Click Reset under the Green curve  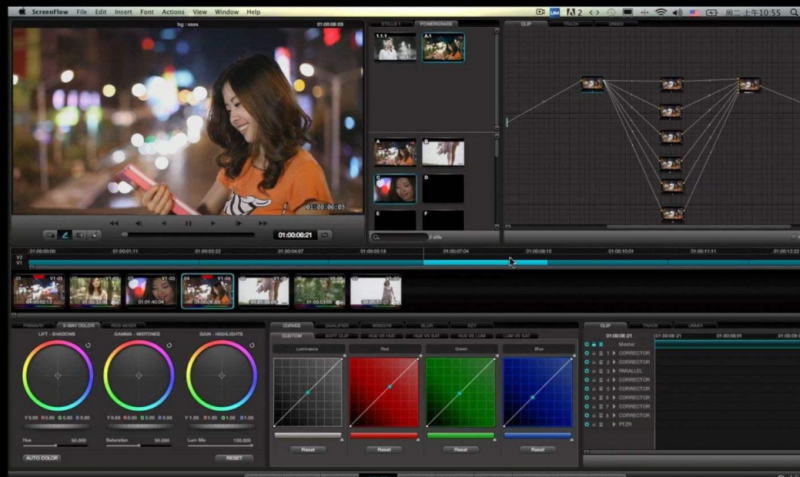pyautogui.click(x=460, y=449)
